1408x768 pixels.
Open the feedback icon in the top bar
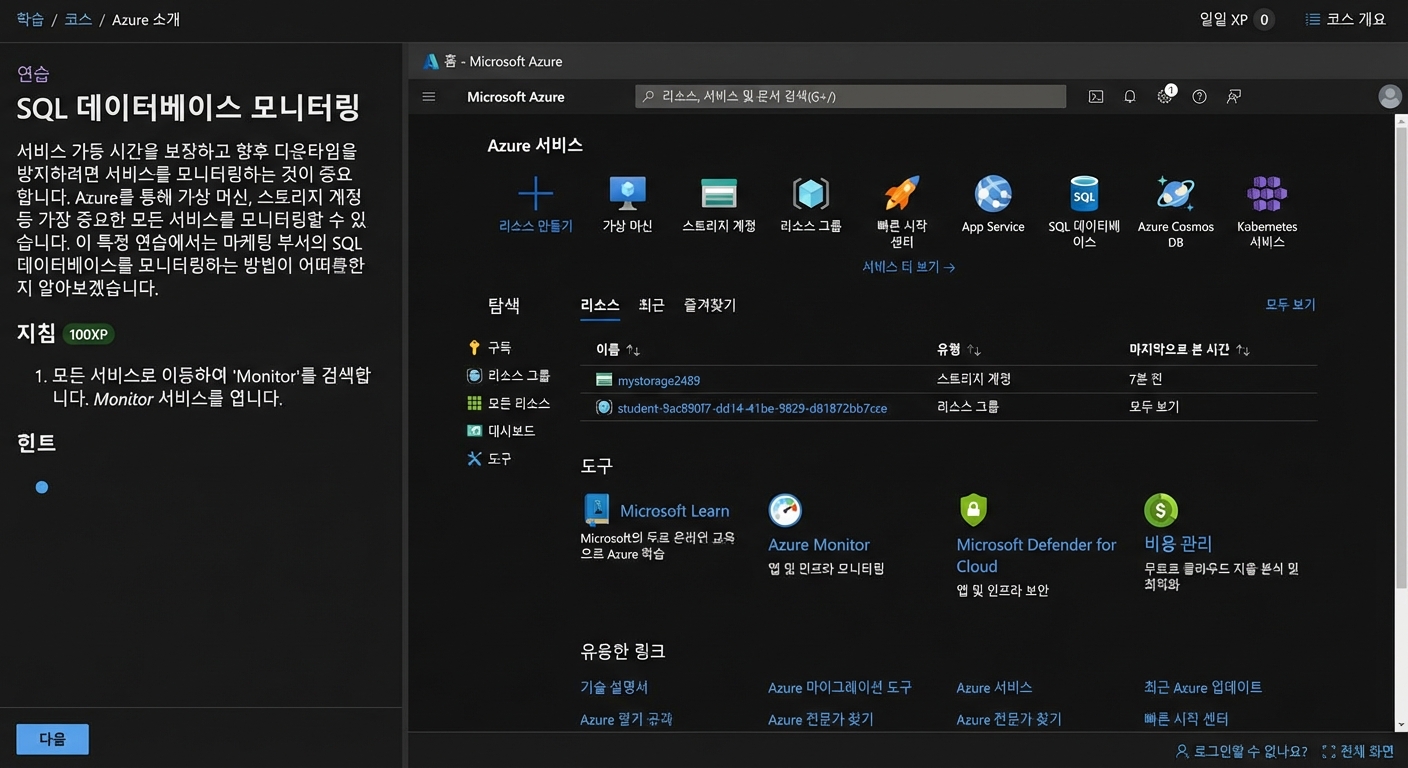click(1234, 97)
